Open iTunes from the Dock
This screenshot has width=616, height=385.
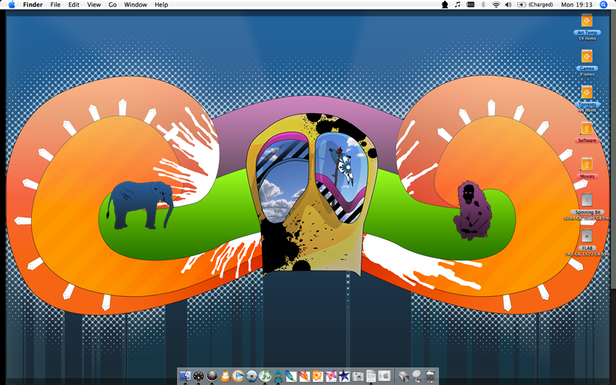coord(265,376)
